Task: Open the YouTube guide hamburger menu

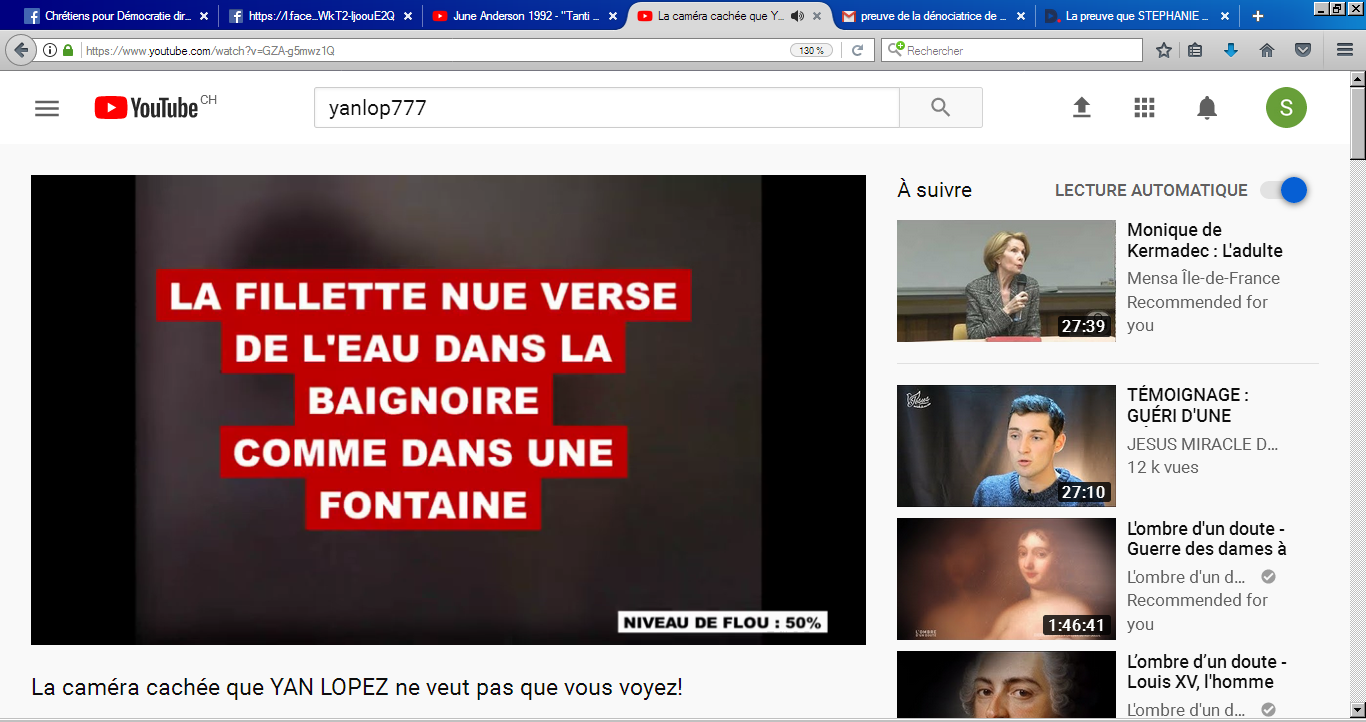Action: [x=47, y=108]
